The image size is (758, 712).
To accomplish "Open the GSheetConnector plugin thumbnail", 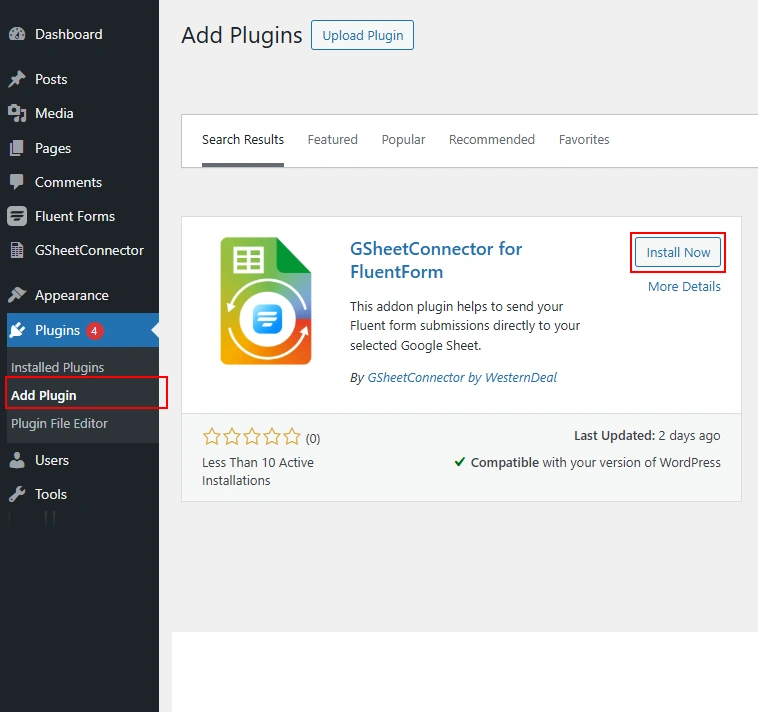I will 265,301.
